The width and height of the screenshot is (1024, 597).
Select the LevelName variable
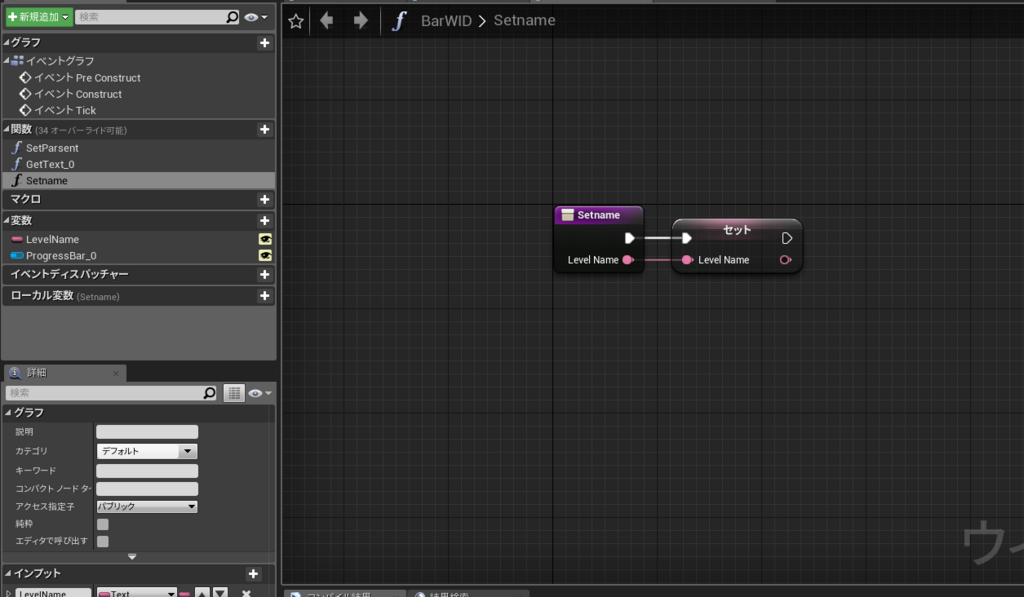tap(52, 240)
